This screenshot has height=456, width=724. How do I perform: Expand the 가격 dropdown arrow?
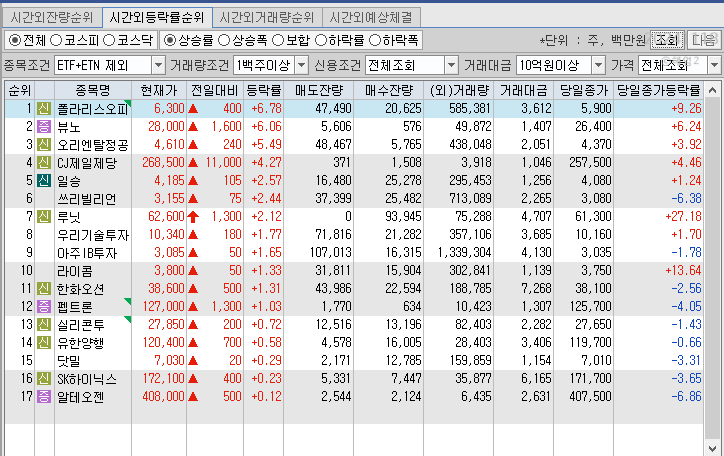click(714, 66)
